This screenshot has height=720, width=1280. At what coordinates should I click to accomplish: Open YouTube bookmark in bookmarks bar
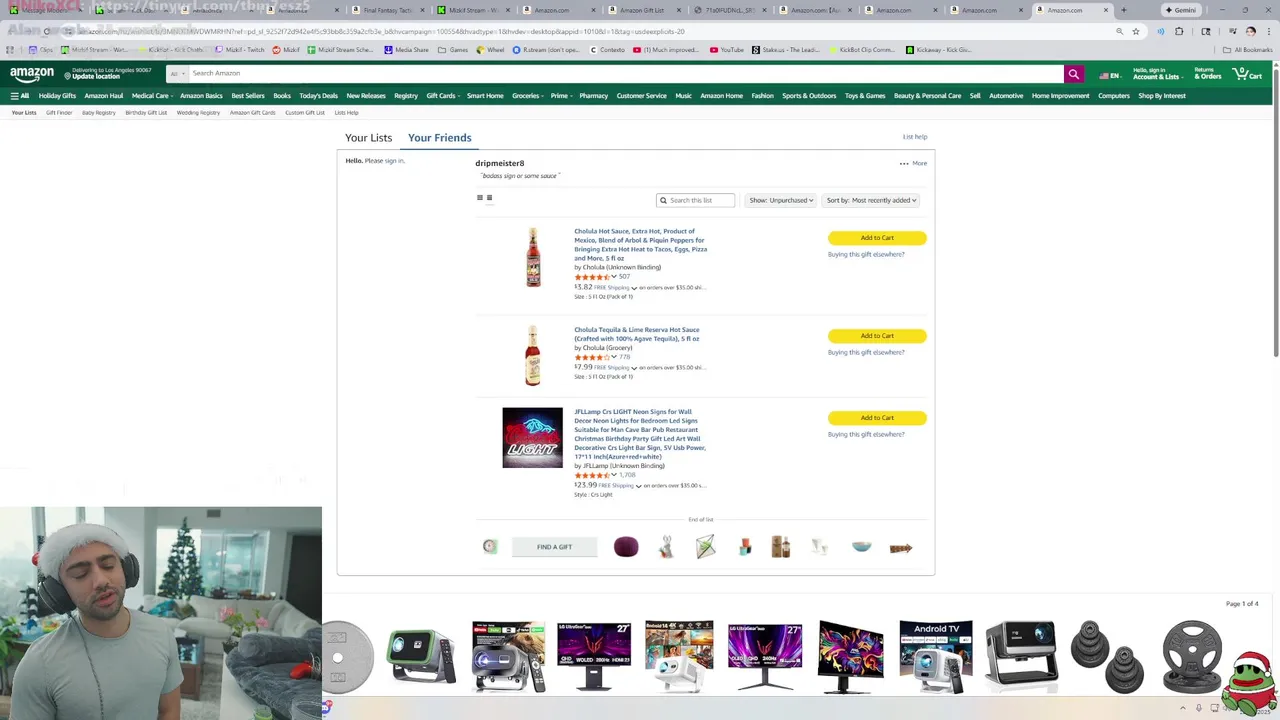pyautogui.click(x=727, y=49)
